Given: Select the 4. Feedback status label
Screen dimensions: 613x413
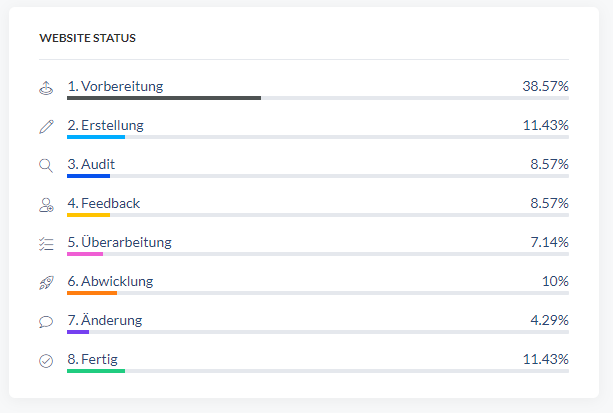Looking at the screenshot, I should tap(103, 203).
